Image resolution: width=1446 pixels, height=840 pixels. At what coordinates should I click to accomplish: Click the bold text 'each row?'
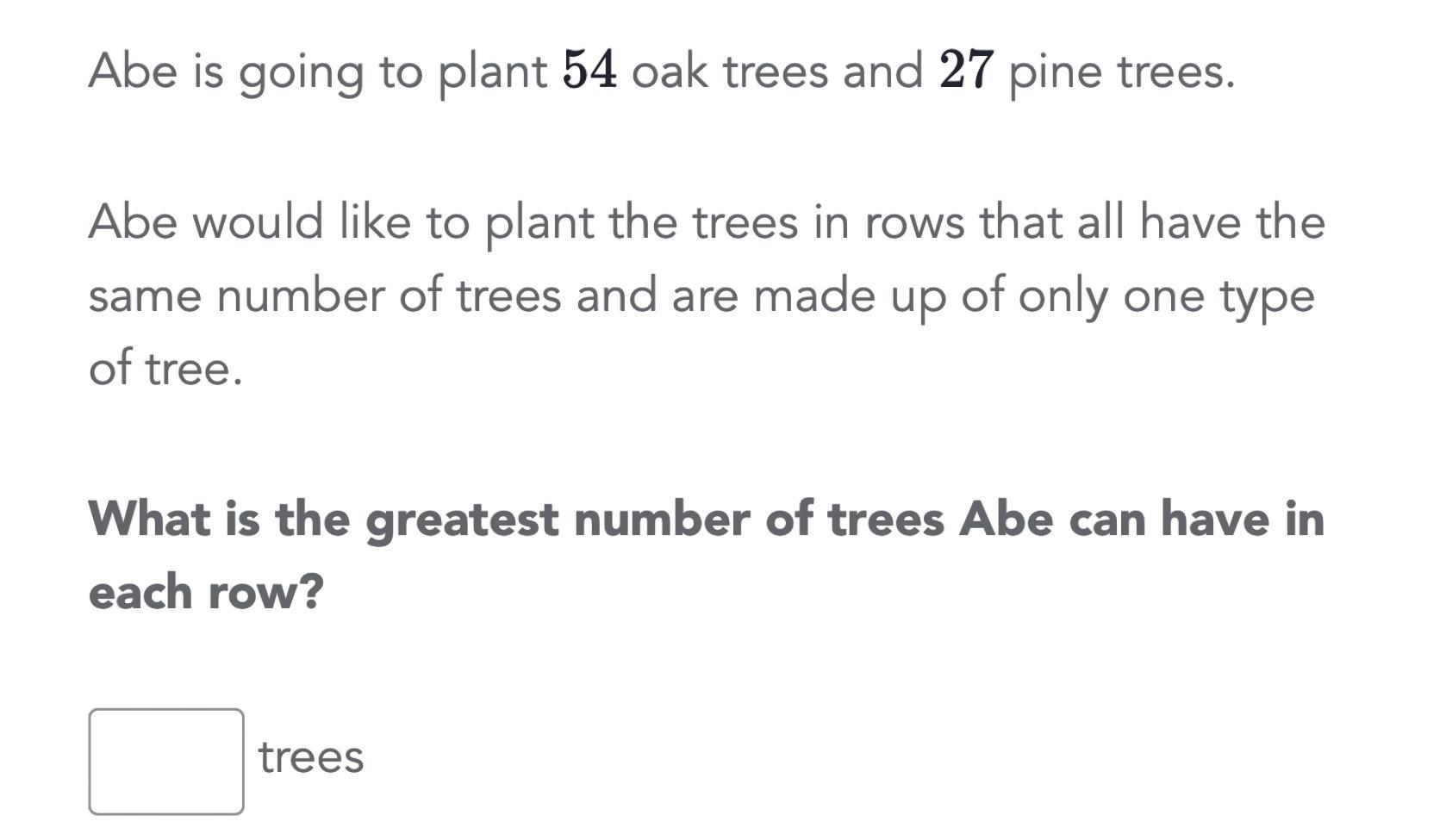(206, 592)
